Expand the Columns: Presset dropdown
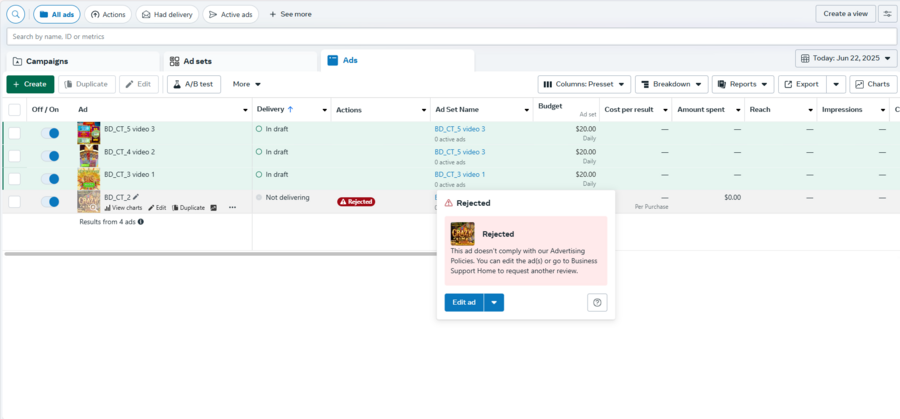900x419 pixels. pyautogui.click(x=585, y=84)
